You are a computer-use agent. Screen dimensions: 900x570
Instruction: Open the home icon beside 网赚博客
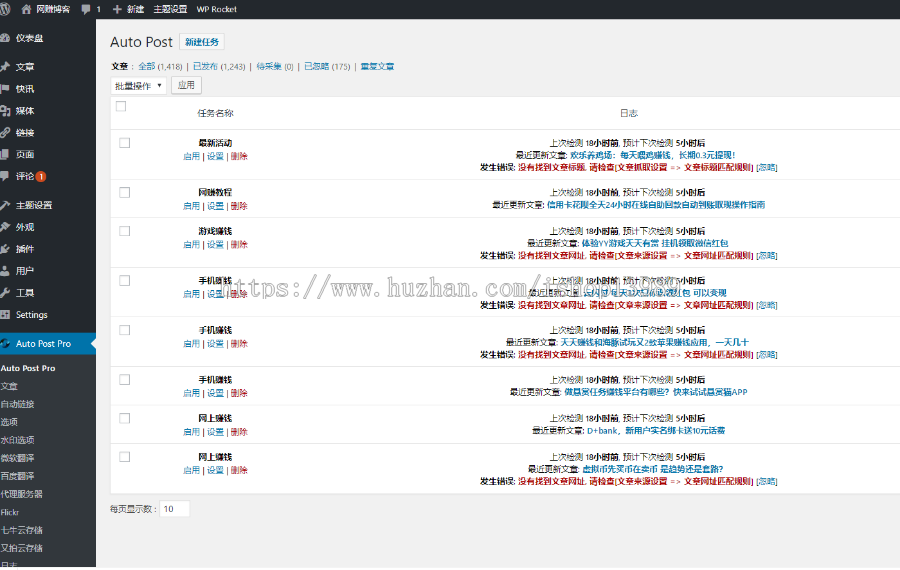point(26,9)
